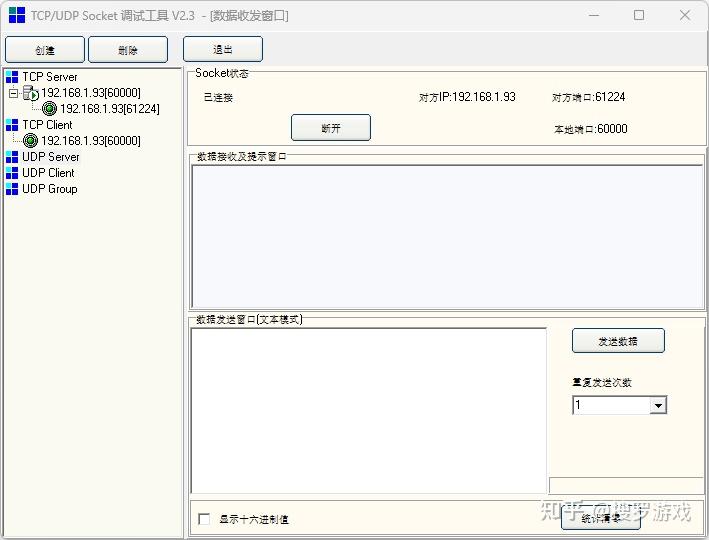Click the TCP Client node icon
The height and width of the screenshot is (540, 709).
[x=12, y=125]
